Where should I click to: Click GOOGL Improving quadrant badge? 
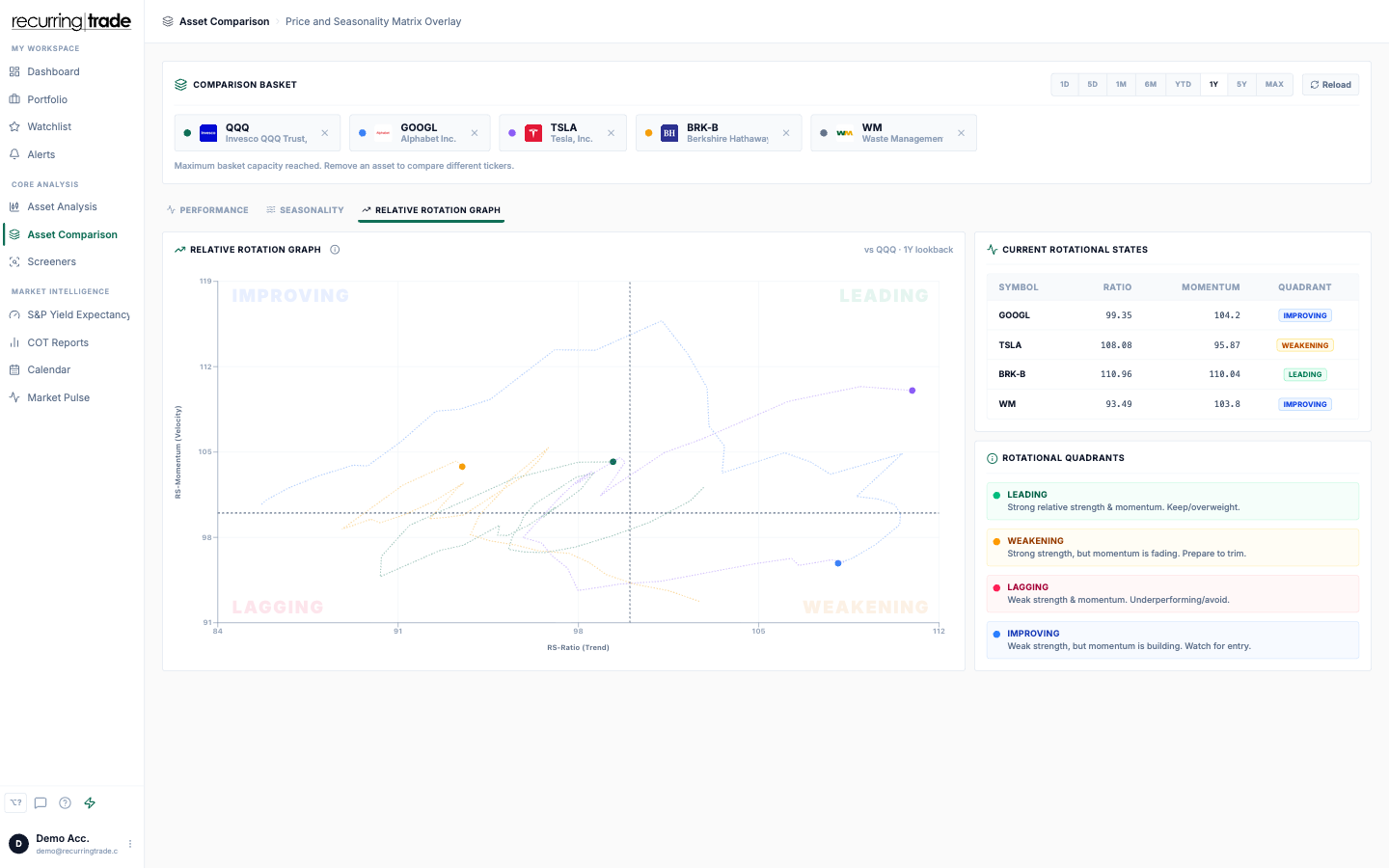1305,315
